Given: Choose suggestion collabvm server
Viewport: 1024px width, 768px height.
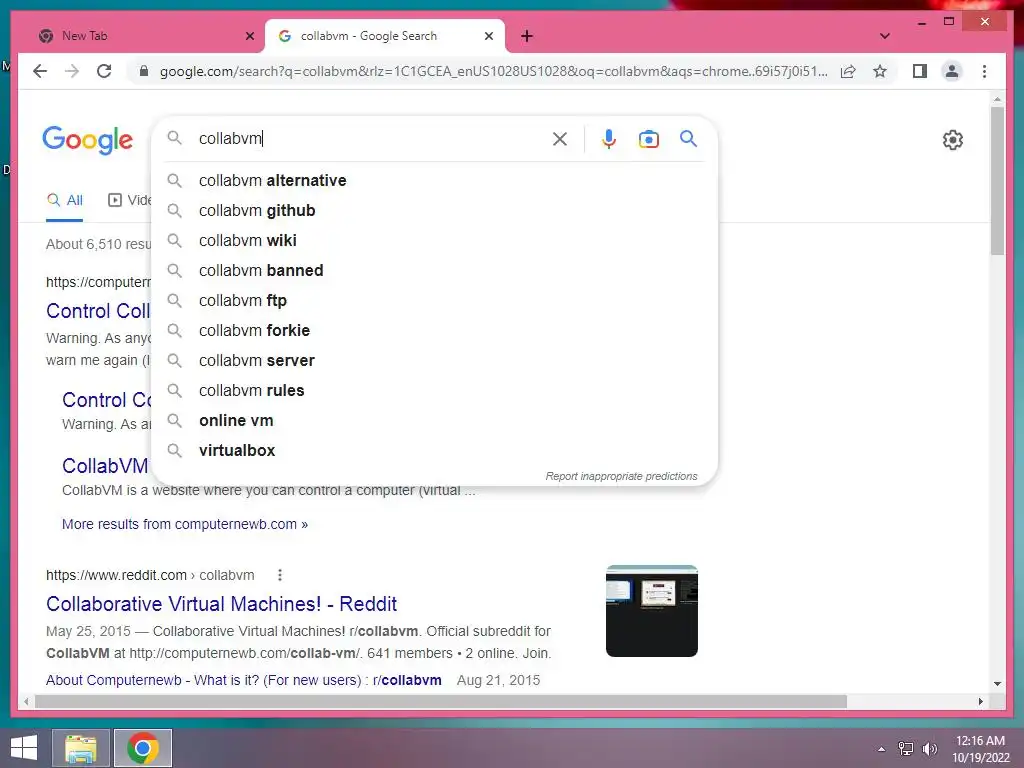Looking at the screenshot, I should (434, 360).
